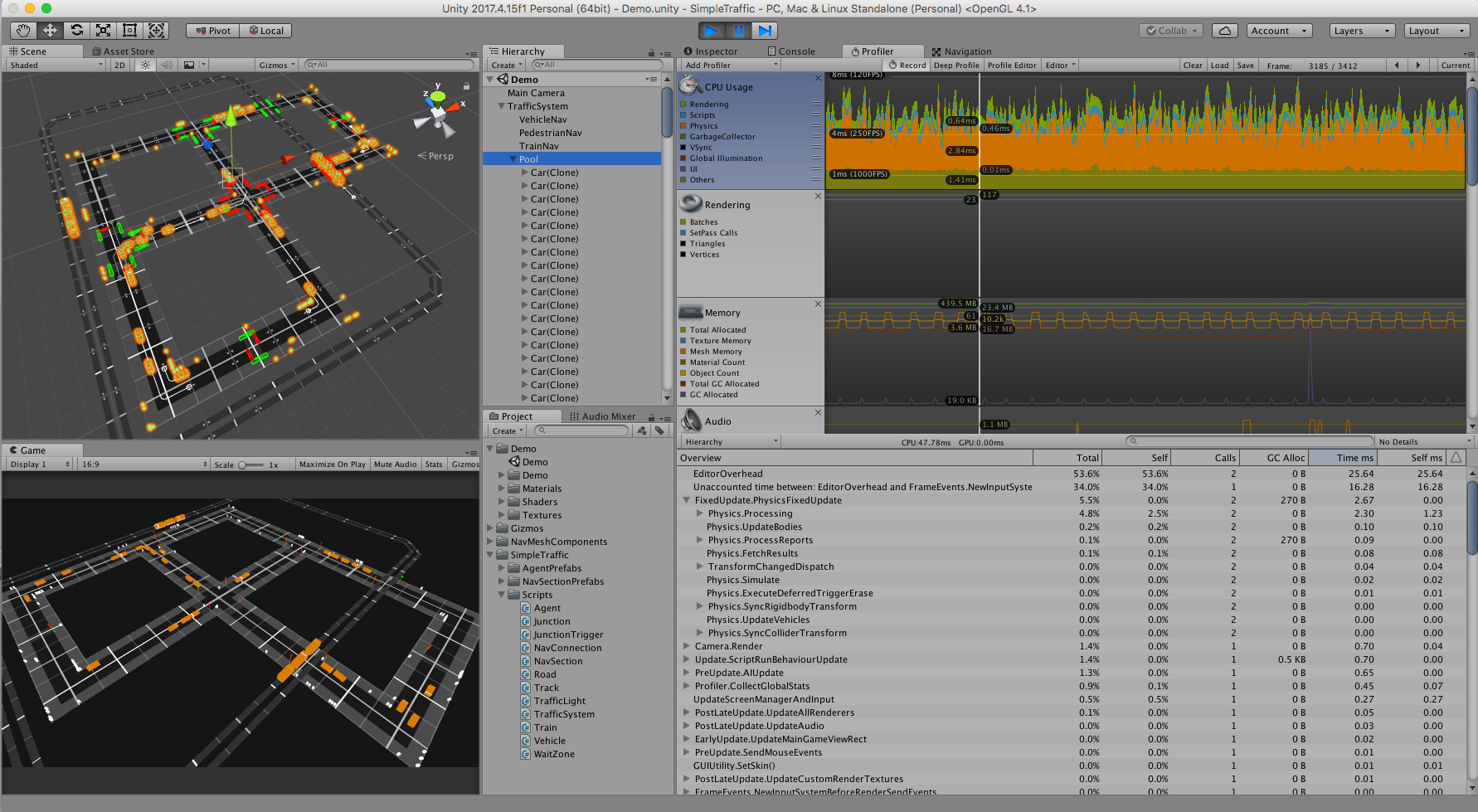Toggle scene lighting sun icon
Screen dimensions: 1478x812
point(145,65)
